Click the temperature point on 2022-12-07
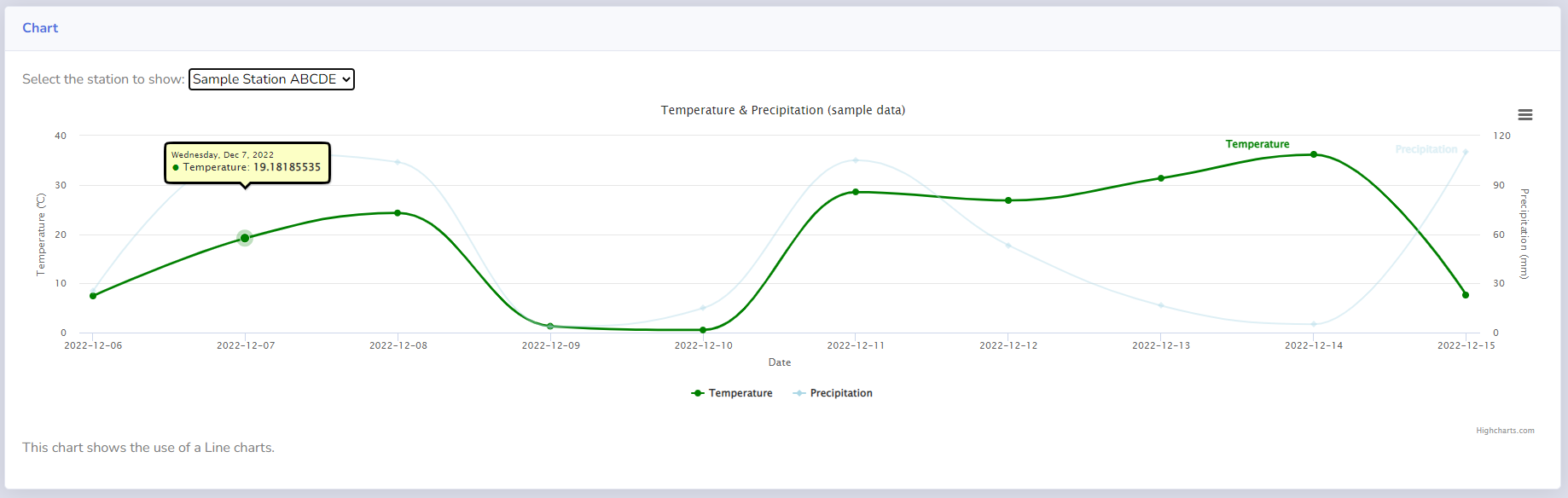The image size is (1568, 498). [245, 238]
